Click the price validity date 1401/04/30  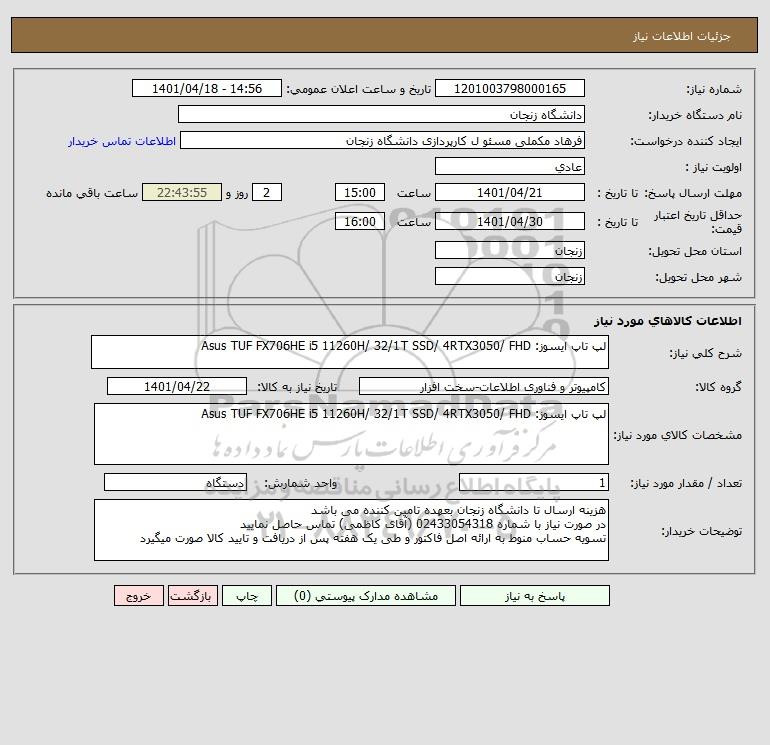coord(510,221)
